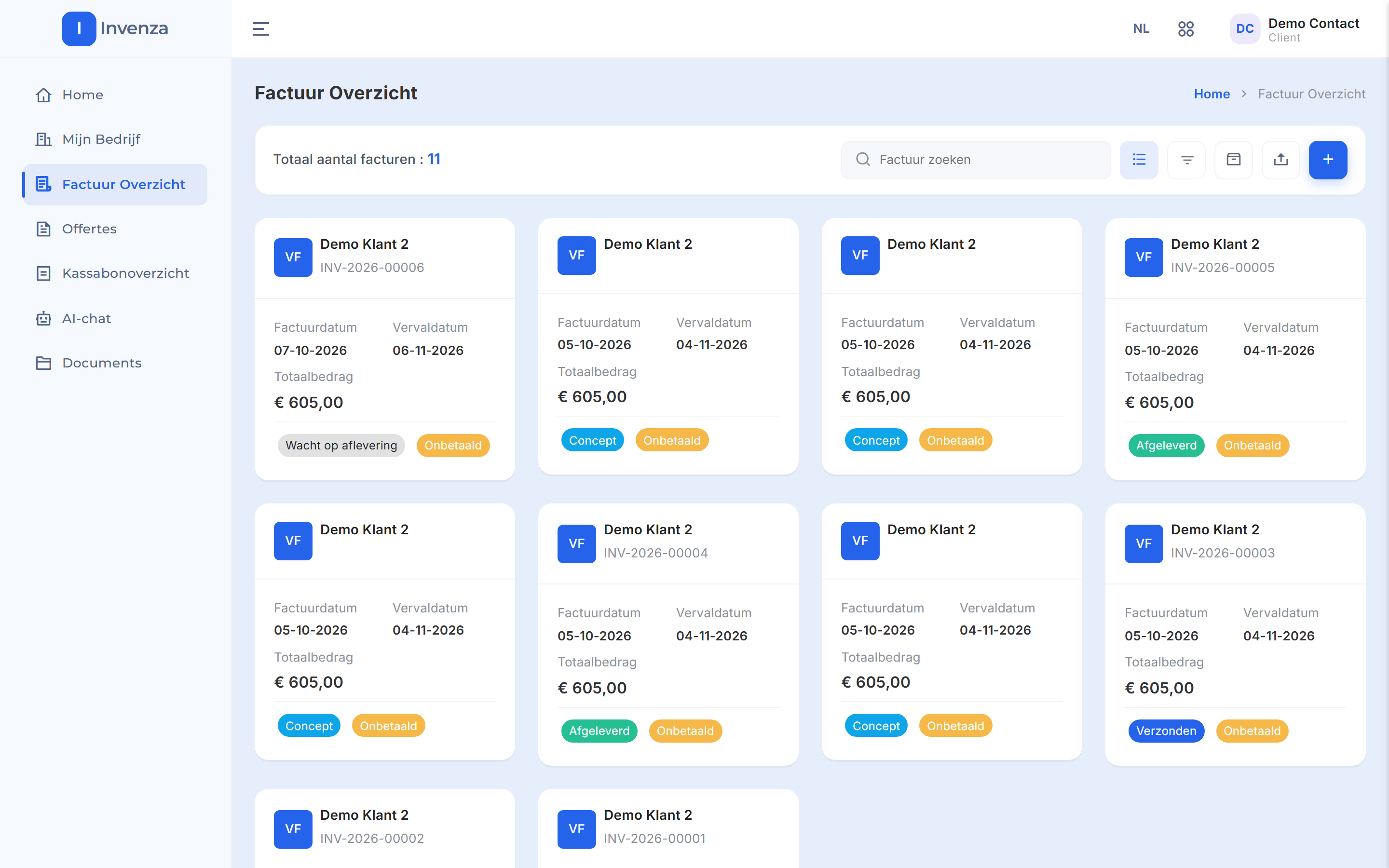The height and width of the screenshot is (868, 1389).
Task: Open Documents in the sidebar
Action: pos(115,363)
